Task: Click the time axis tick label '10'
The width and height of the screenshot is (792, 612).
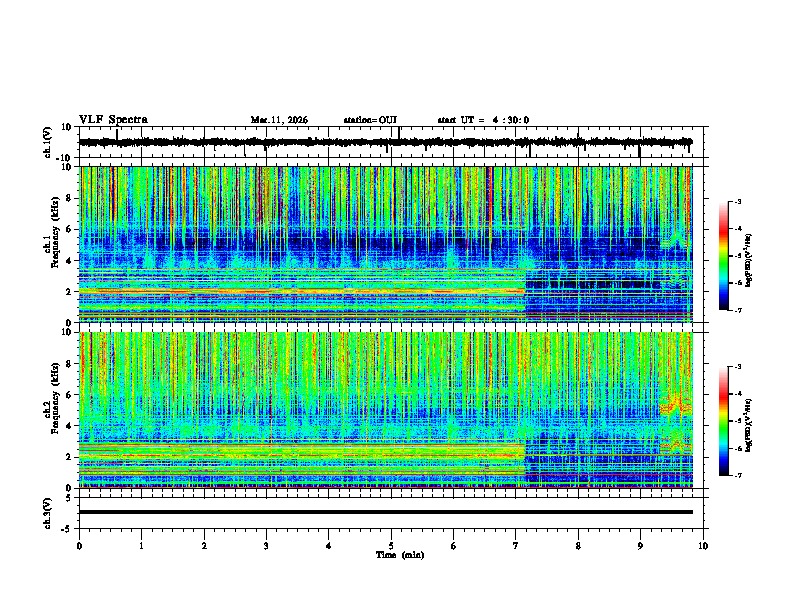Action: [x=703, y=546]
